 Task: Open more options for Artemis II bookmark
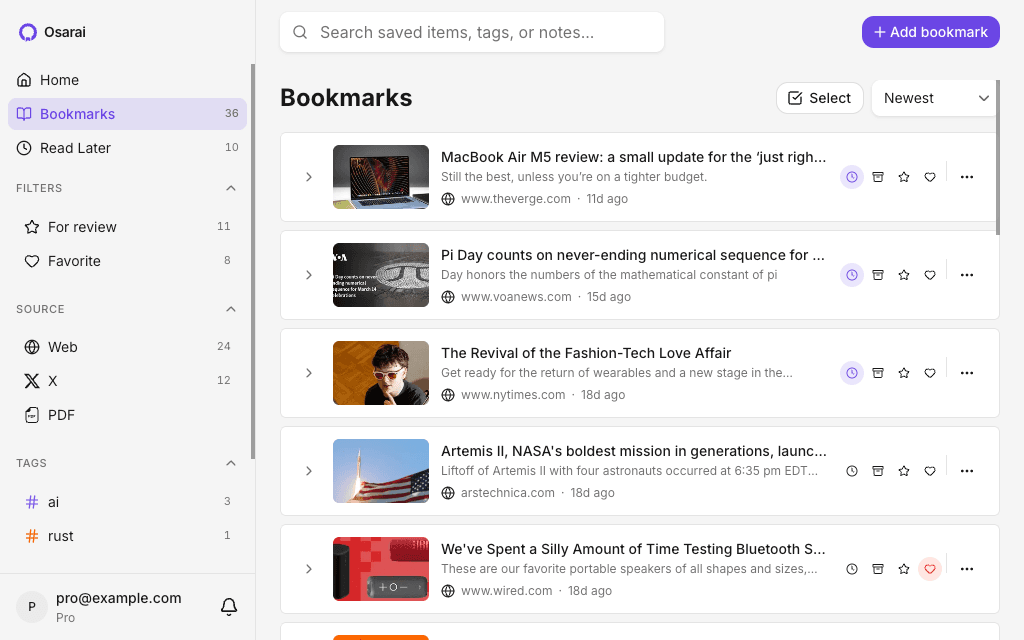pyautogui.click(x=966, y=471)
